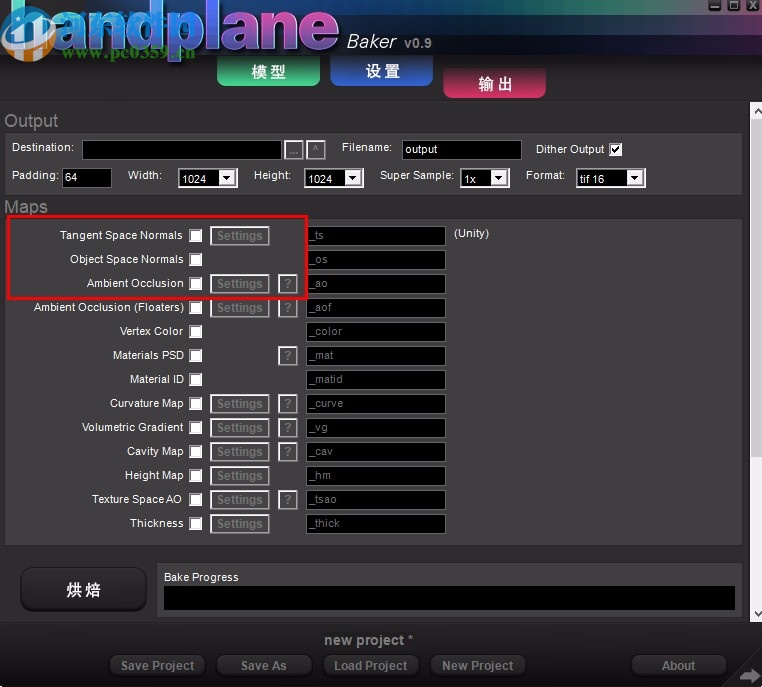Open help '?' for Ambient Occlusion
762x687 pixels.
[288, 284]
